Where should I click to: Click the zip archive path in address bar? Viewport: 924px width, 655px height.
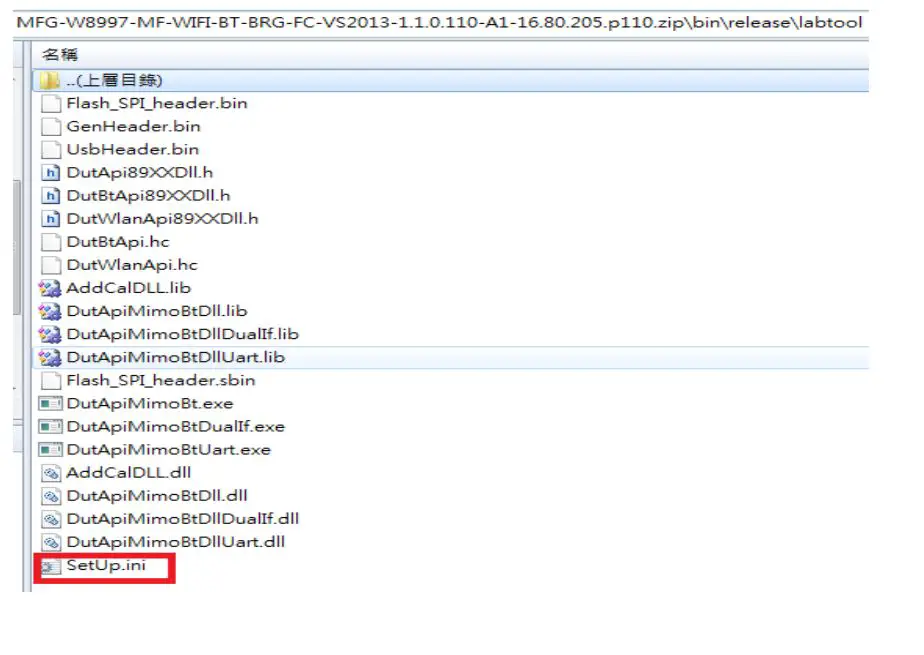click(x=439, y=23)
